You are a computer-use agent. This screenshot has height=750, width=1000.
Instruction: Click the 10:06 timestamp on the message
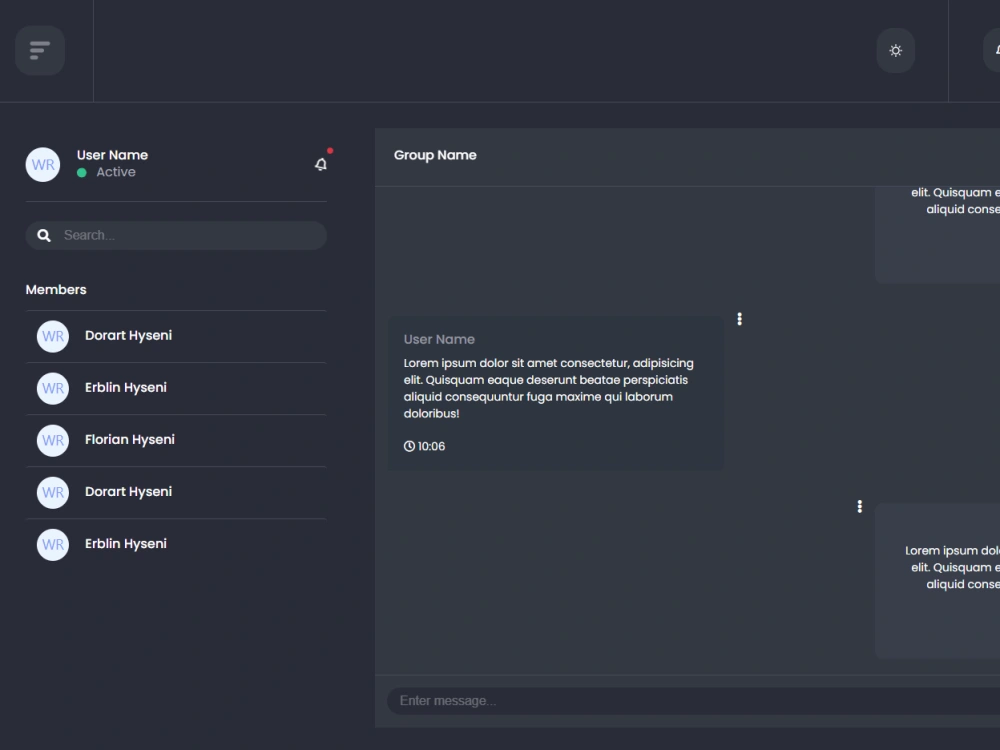431,446
